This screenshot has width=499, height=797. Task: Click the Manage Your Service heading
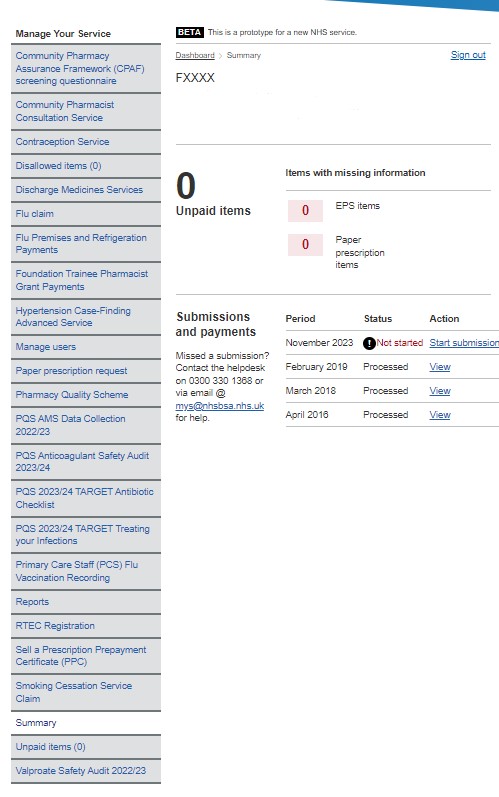pyautogui.click(x=63, y=34)
